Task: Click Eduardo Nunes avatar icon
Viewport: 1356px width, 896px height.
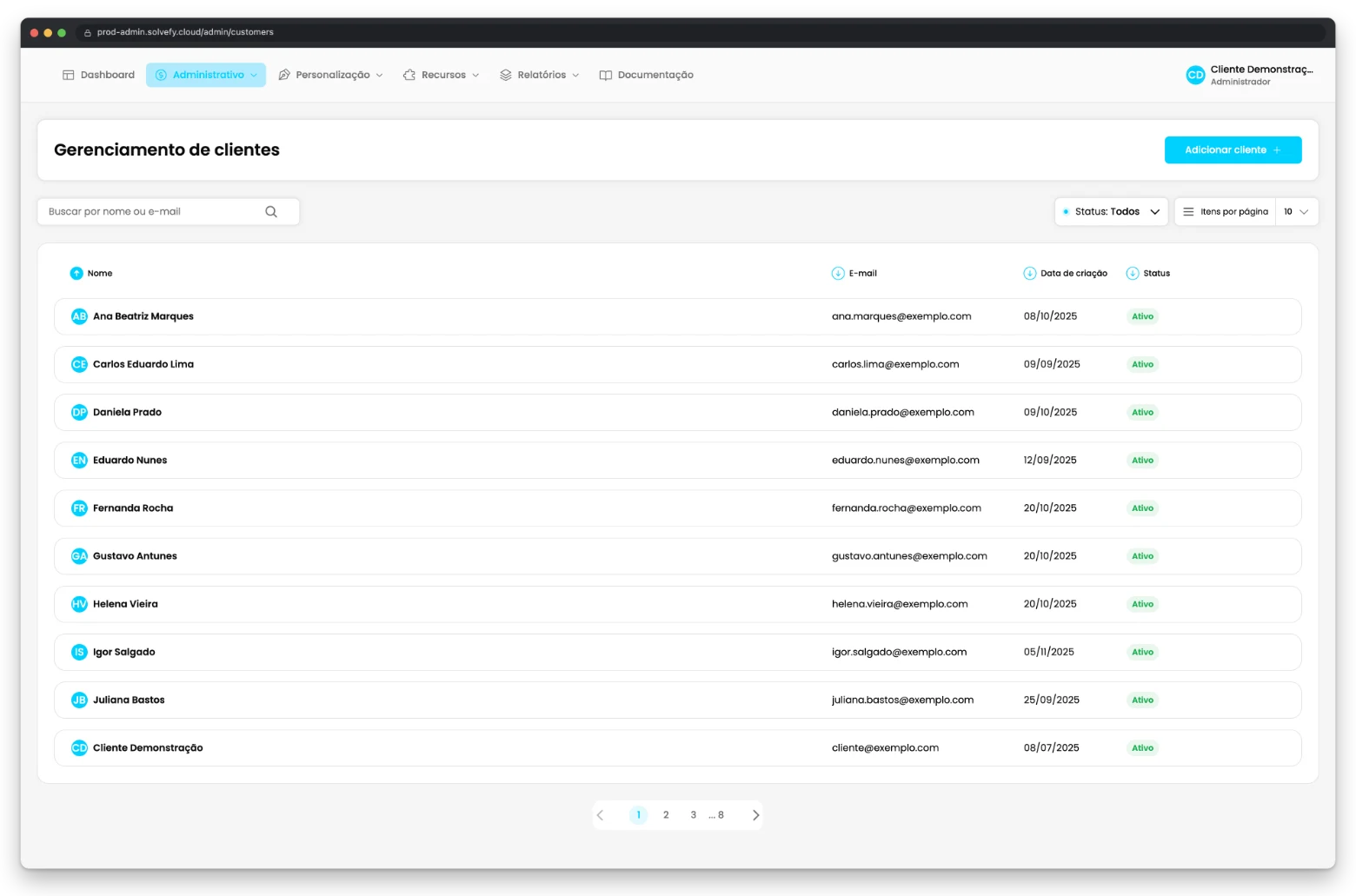Action: pos(79,461)
